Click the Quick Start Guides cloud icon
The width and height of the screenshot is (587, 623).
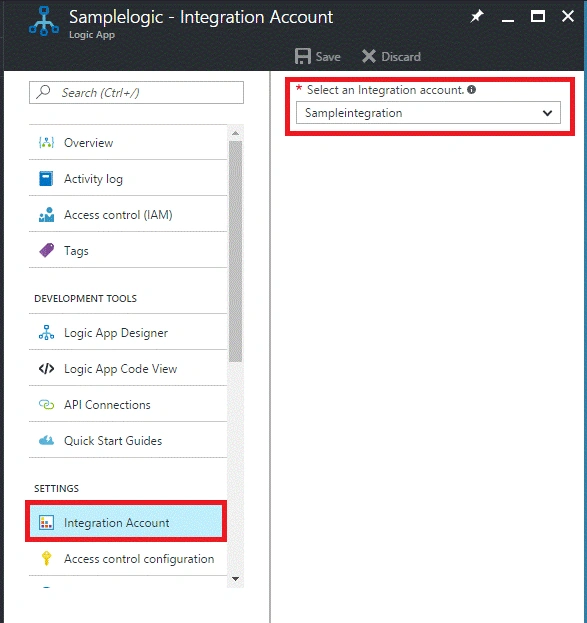[x=46, y=440]
